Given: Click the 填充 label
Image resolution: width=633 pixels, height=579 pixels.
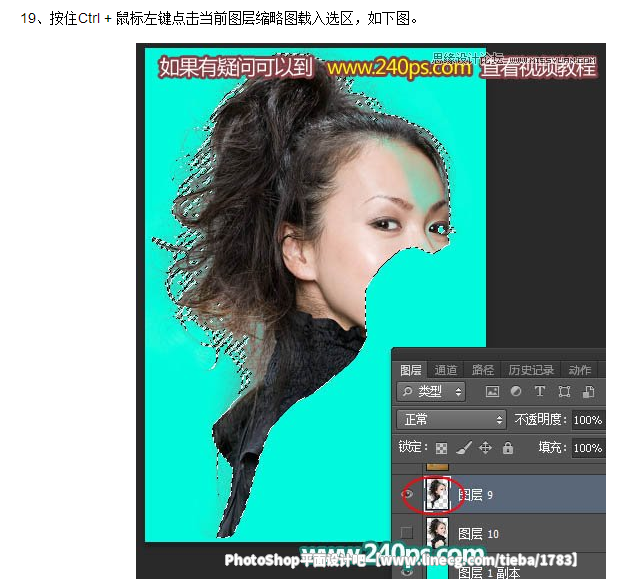Looking at the screenshot, I should [x=553, y=447].
